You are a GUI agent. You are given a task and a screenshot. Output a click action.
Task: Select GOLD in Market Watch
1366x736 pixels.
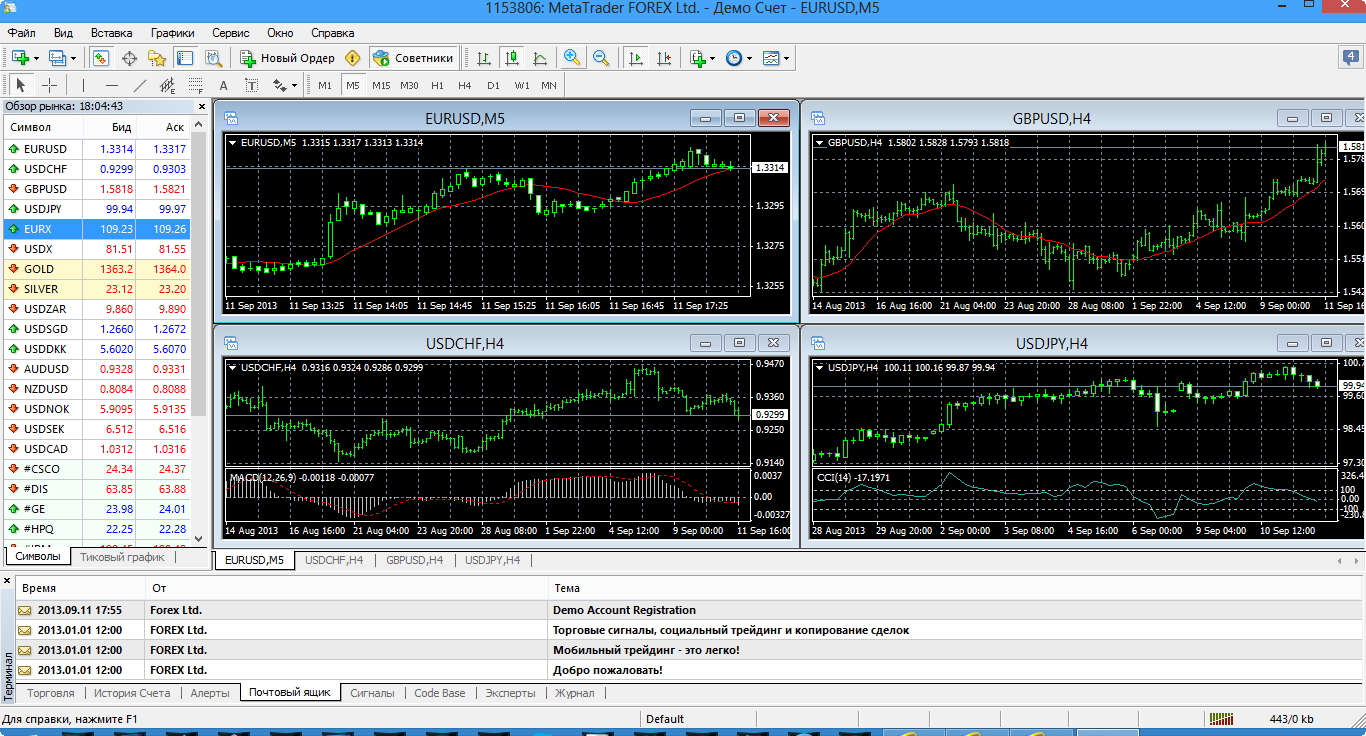tap(97, 269)
